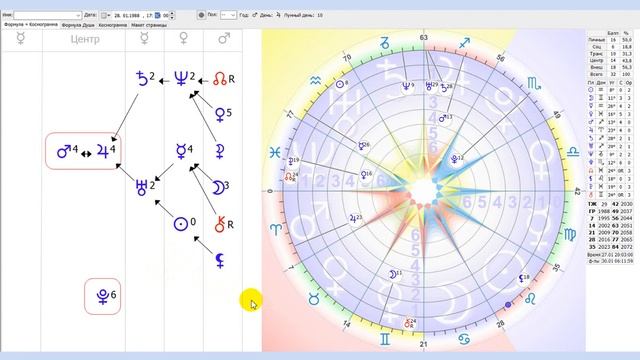Open the Пол gender dropdown
640x360 pixels.
228,15
